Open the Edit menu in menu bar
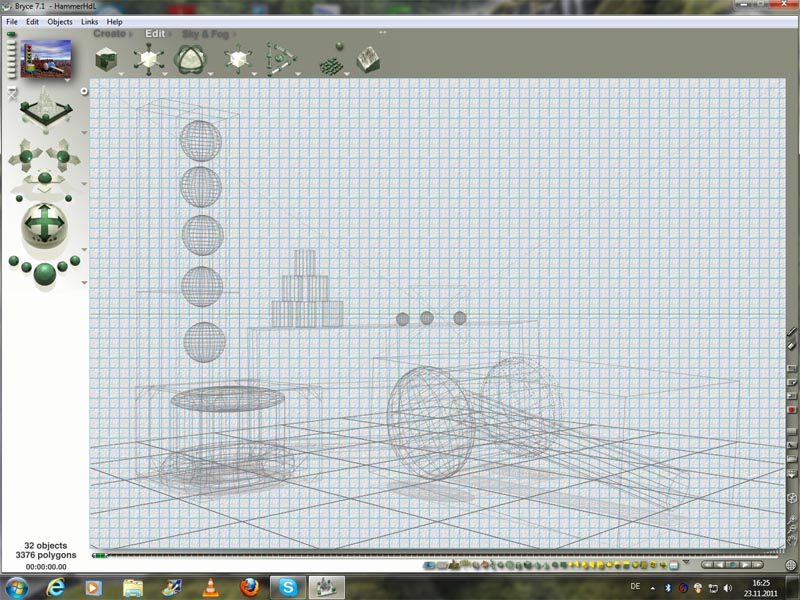The height and width of the screenshot is (600, 800). click(32, 22)
